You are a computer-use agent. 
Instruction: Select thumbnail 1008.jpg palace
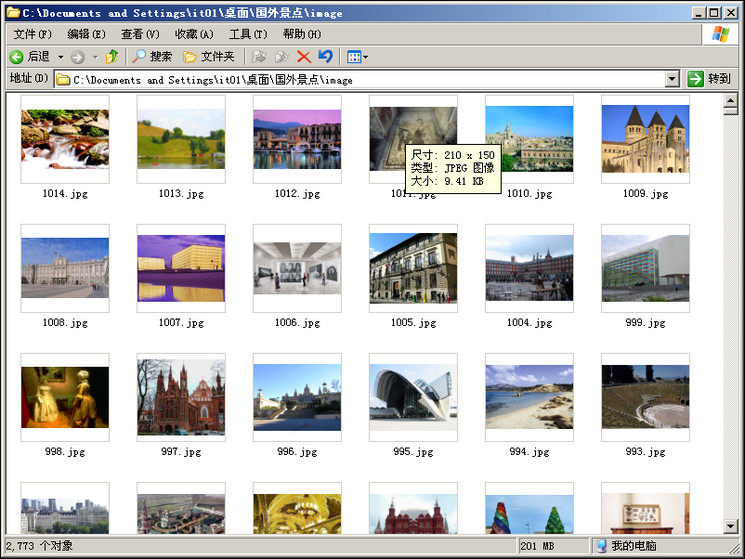coord(65,268)
